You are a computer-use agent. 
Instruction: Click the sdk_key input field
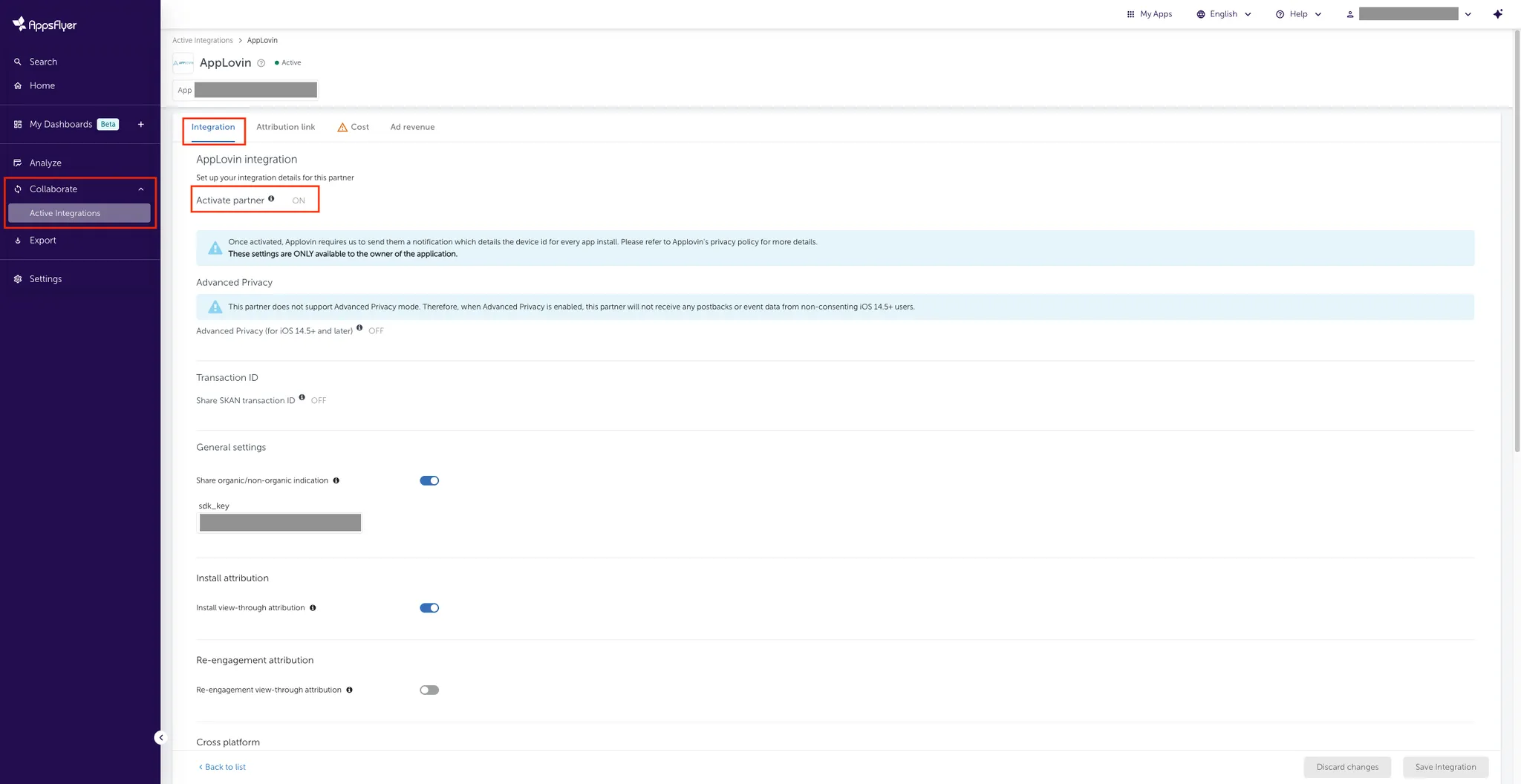tap(280, 523)
